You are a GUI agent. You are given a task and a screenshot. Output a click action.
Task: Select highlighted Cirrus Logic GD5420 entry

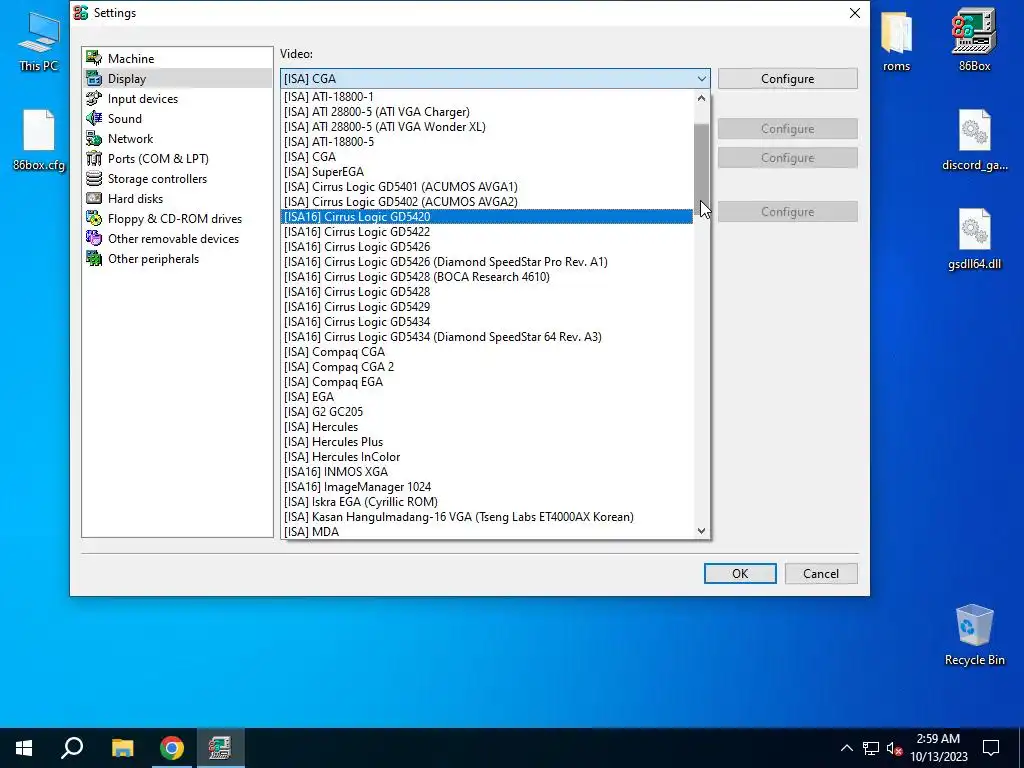(x=487, y=217)
